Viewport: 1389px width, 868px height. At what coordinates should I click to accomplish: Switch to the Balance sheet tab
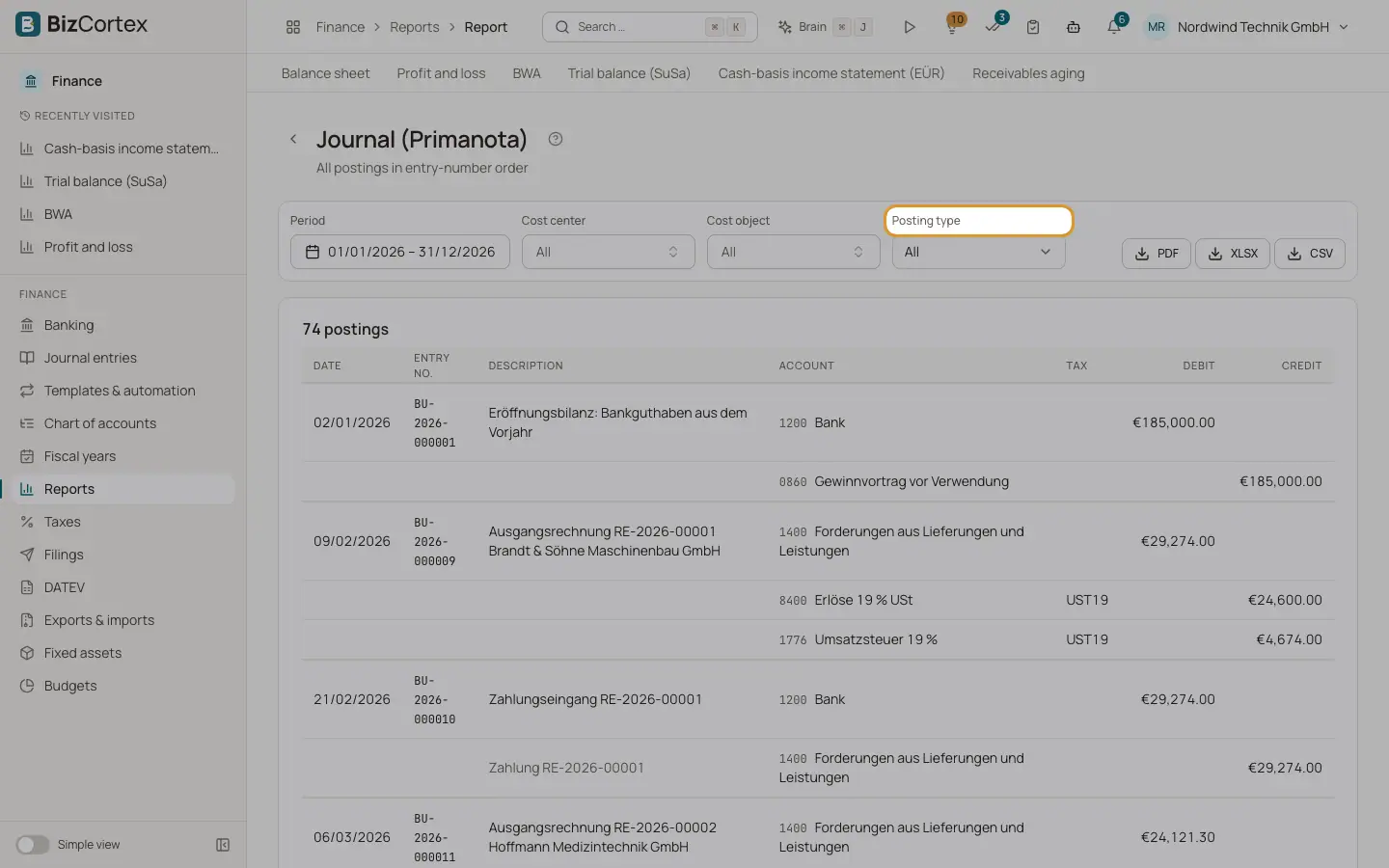click(325, 73)
